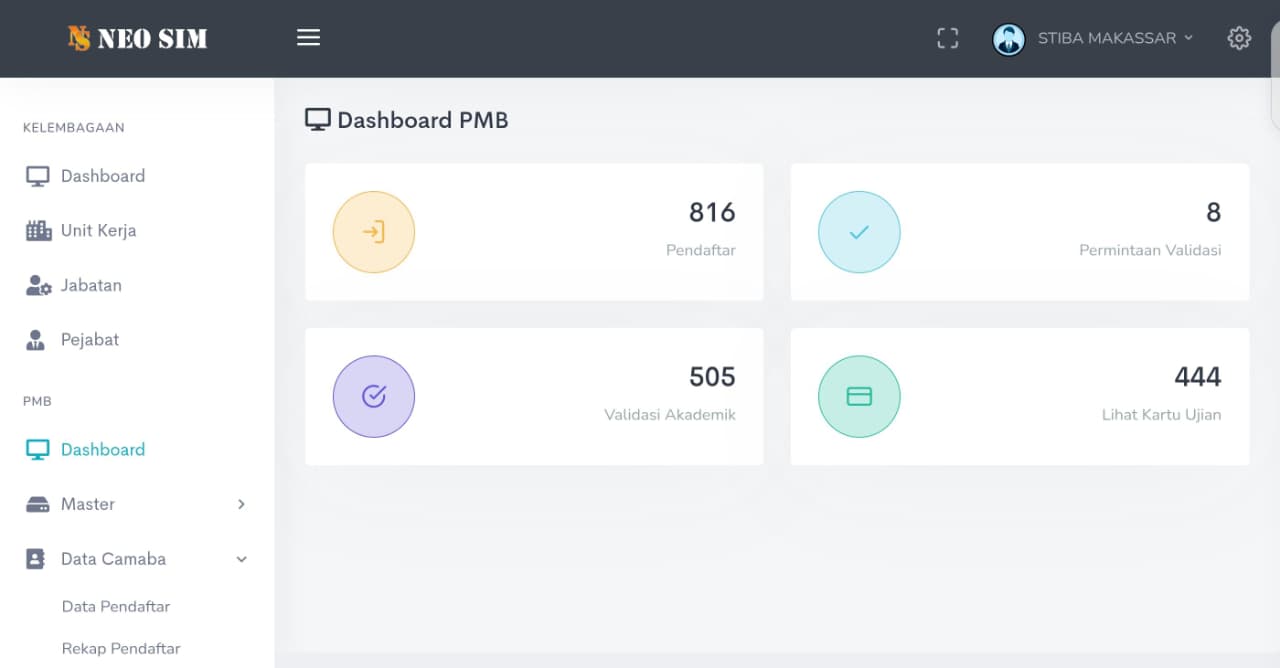Open the Data Pendaftar link
1280x668 pixels.
click(x=116, y=606)
